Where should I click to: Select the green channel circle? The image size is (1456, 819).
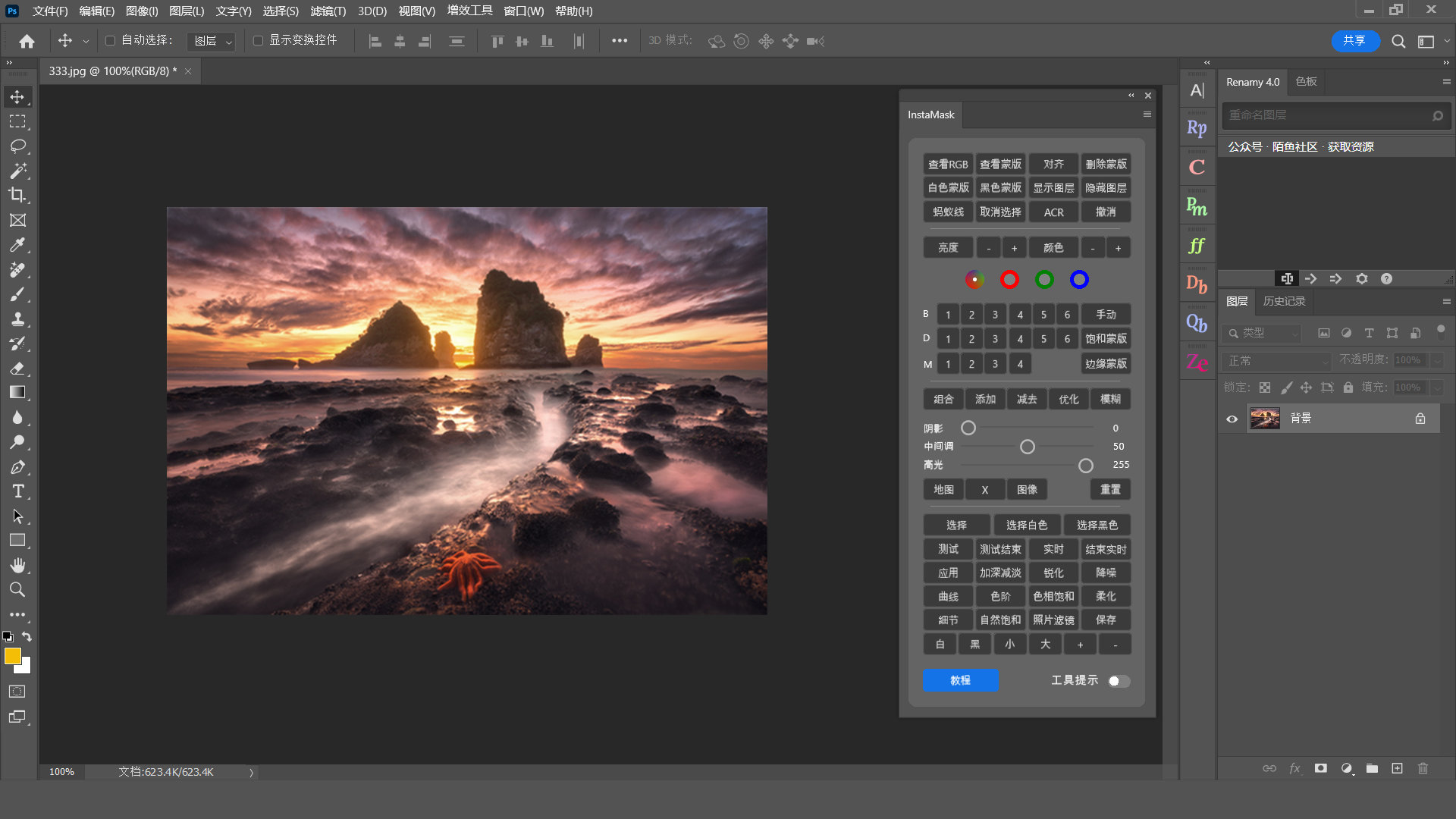tap(1044, 280)
